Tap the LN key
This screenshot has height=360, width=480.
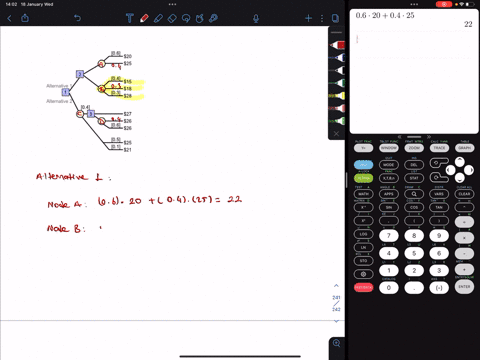click(363, 247)
